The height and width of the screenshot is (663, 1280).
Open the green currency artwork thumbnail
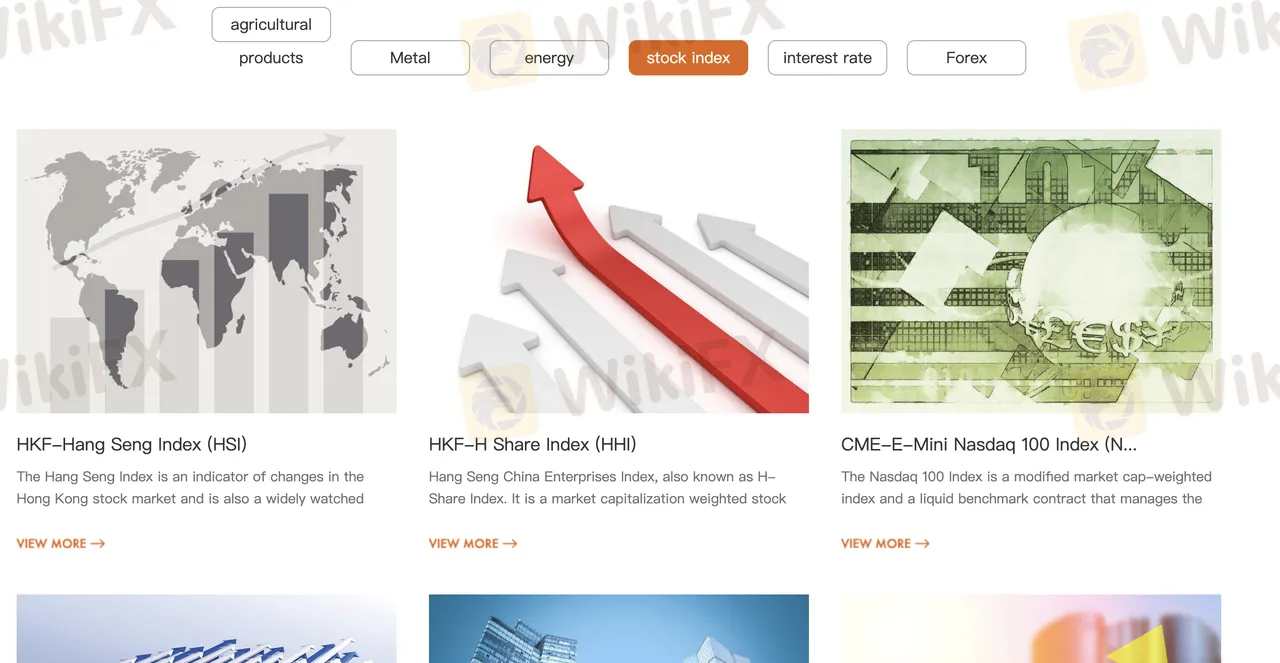1031,271
